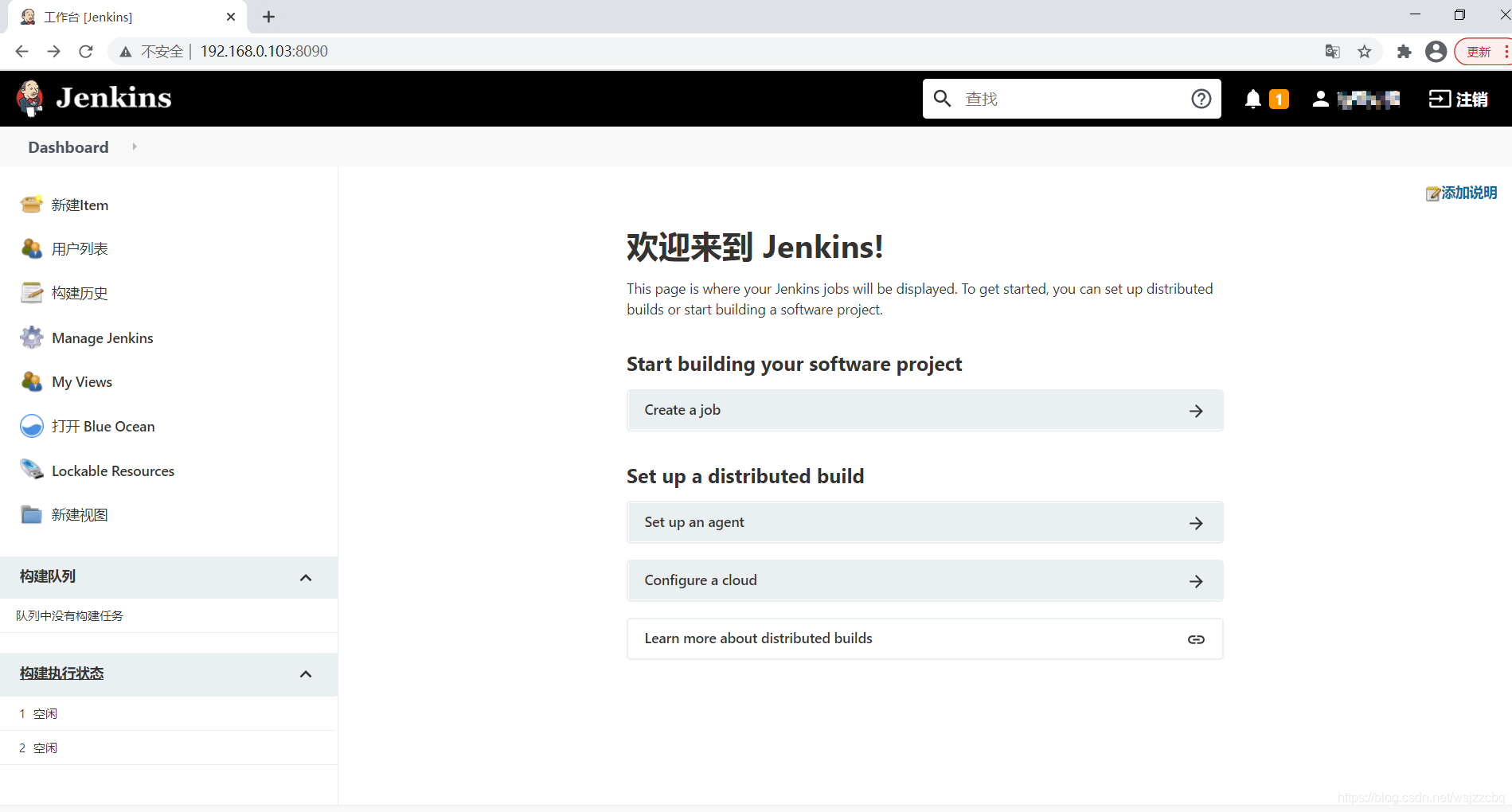Collapse the 构建队列 panel
The height and width of the screenshot is (812, 1512).
tap(306, 577)
